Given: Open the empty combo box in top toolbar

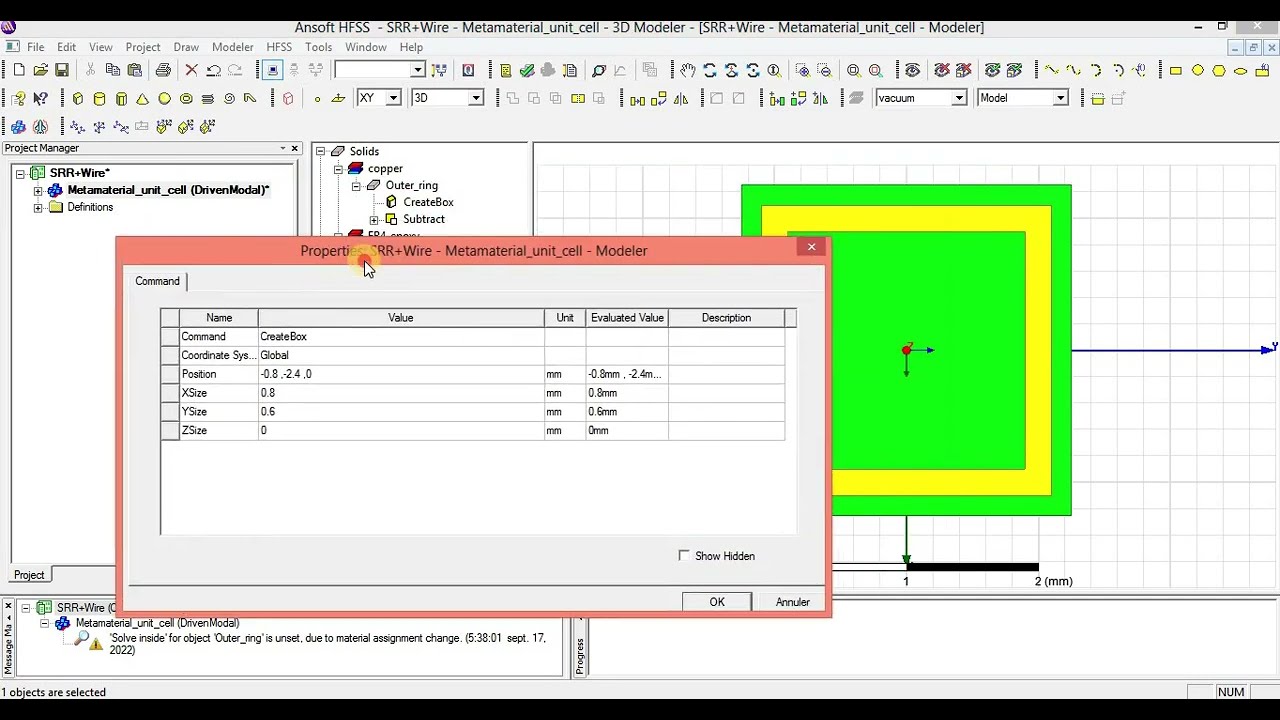Looking at the screenshot, I should pos(417,70).
